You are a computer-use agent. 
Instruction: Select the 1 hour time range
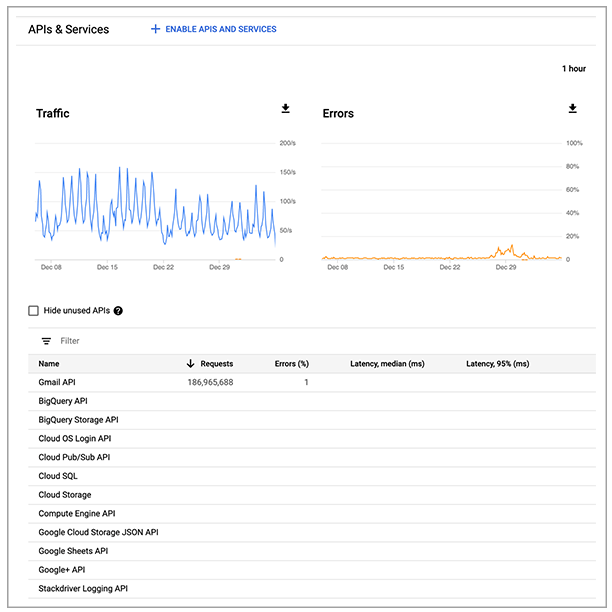pyautogui.click(x=573, y=69)
